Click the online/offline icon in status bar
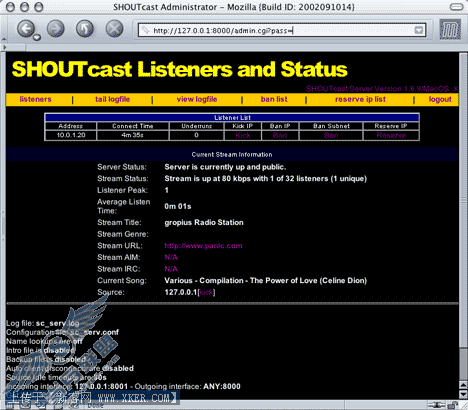This screenshot has height=410, width=468. pos(436,405)
